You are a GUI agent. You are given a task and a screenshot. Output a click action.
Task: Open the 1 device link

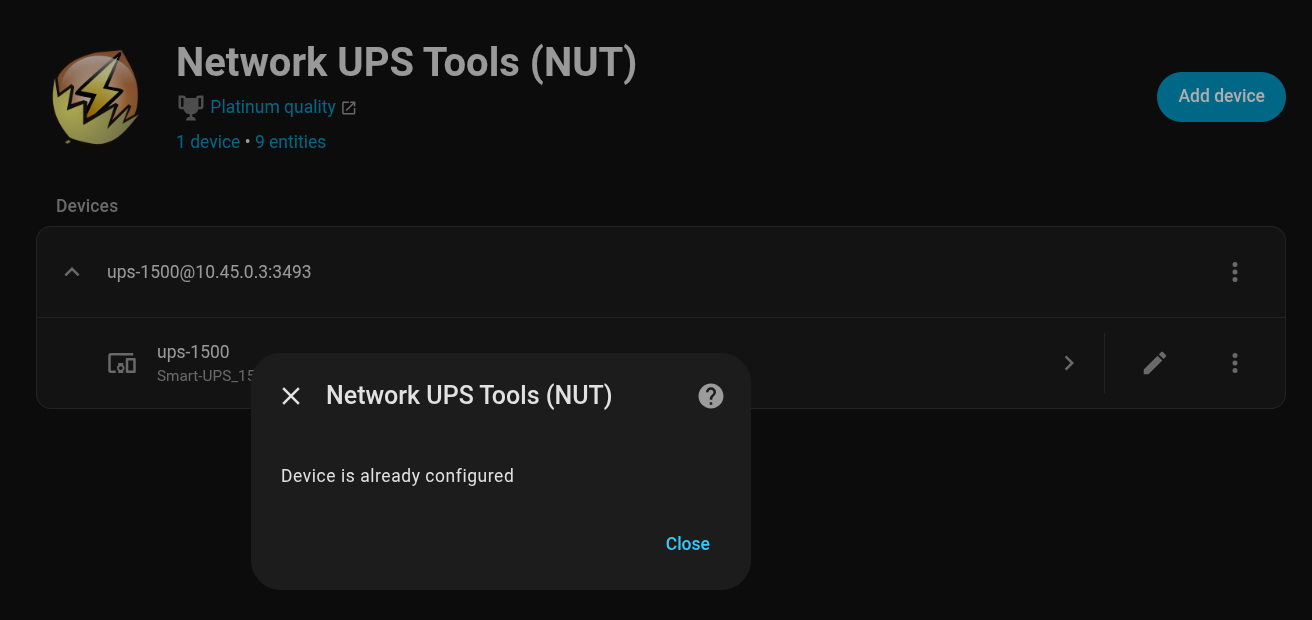point(208,142)
